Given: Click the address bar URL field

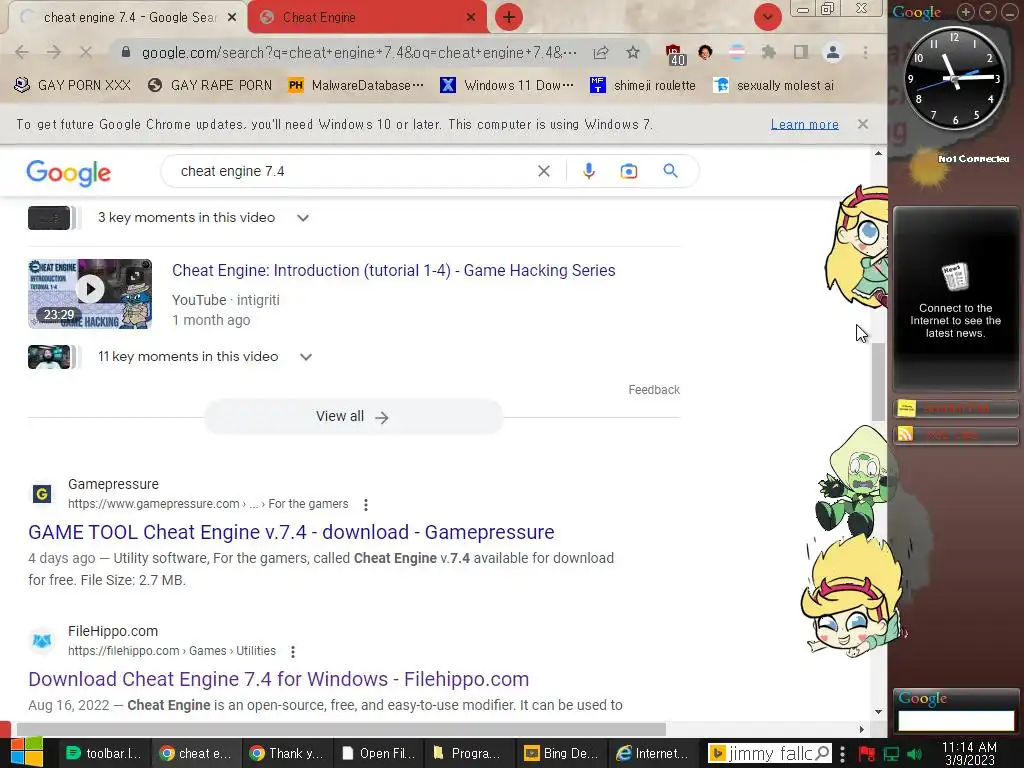Looking at the screenshot, I should (x=359, y=52).
